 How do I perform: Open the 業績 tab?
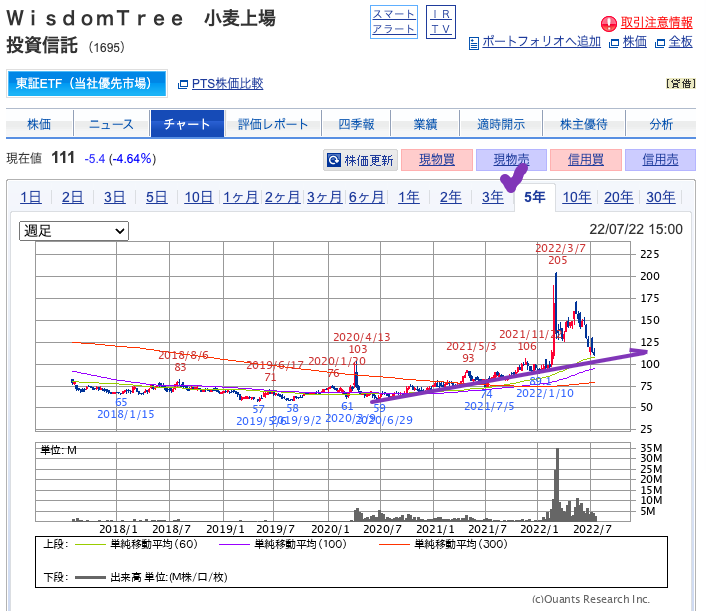pos(425,124)
